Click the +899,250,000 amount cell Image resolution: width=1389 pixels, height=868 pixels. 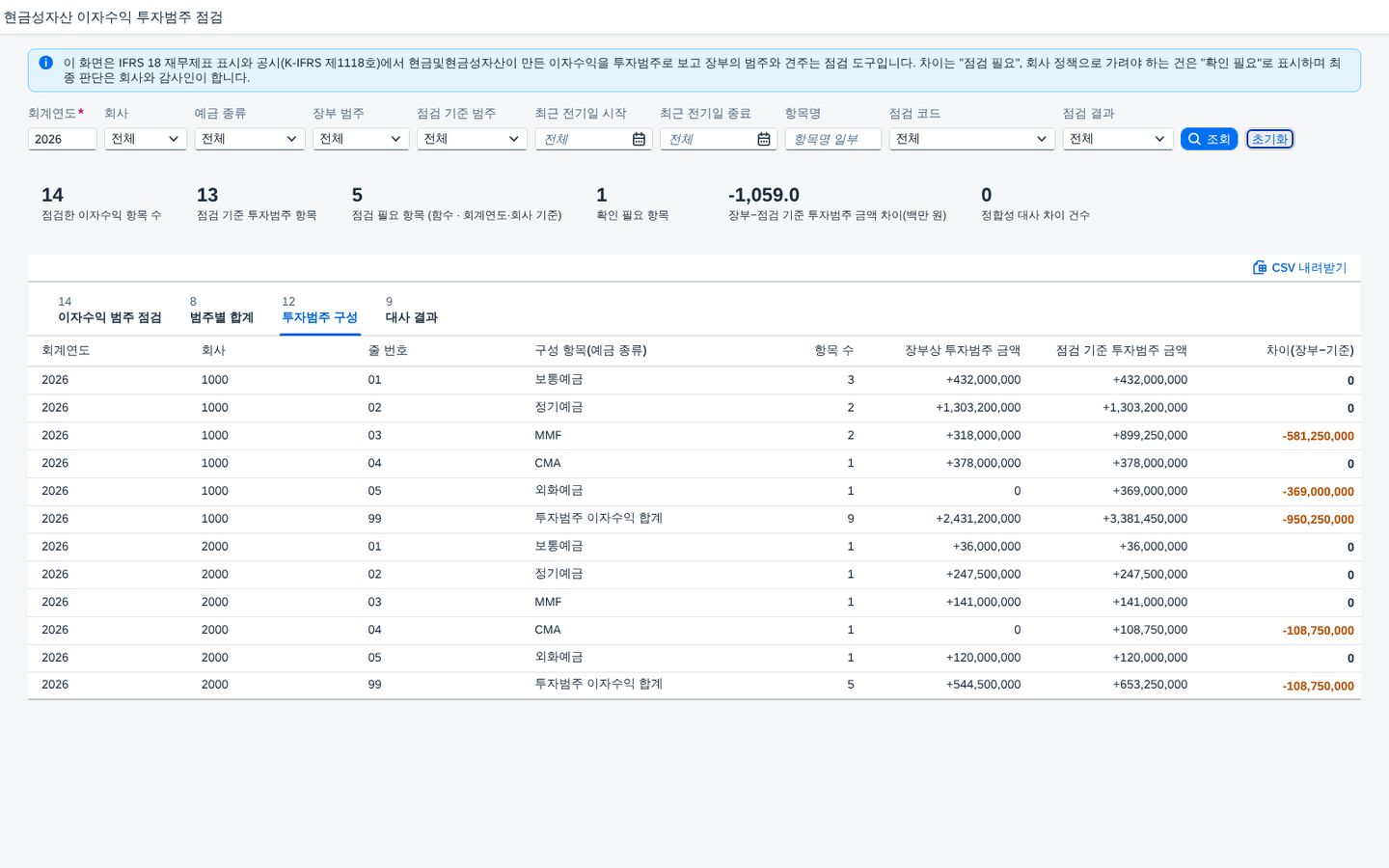coord(1150,435)
